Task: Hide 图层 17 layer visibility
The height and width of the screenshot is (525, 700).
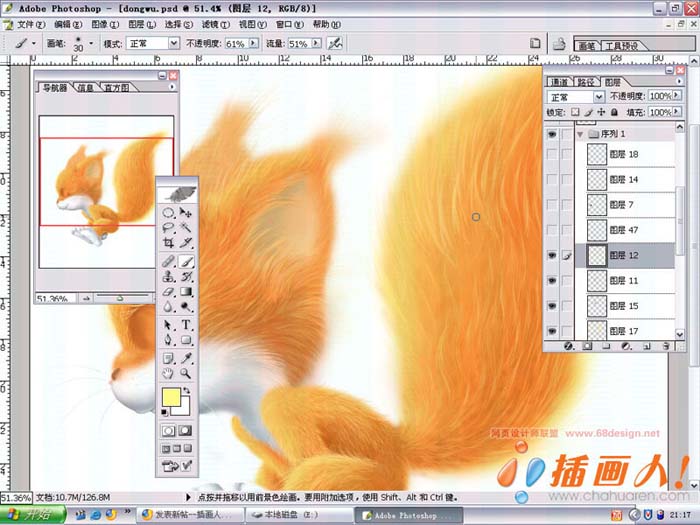Action: (552, 331)
